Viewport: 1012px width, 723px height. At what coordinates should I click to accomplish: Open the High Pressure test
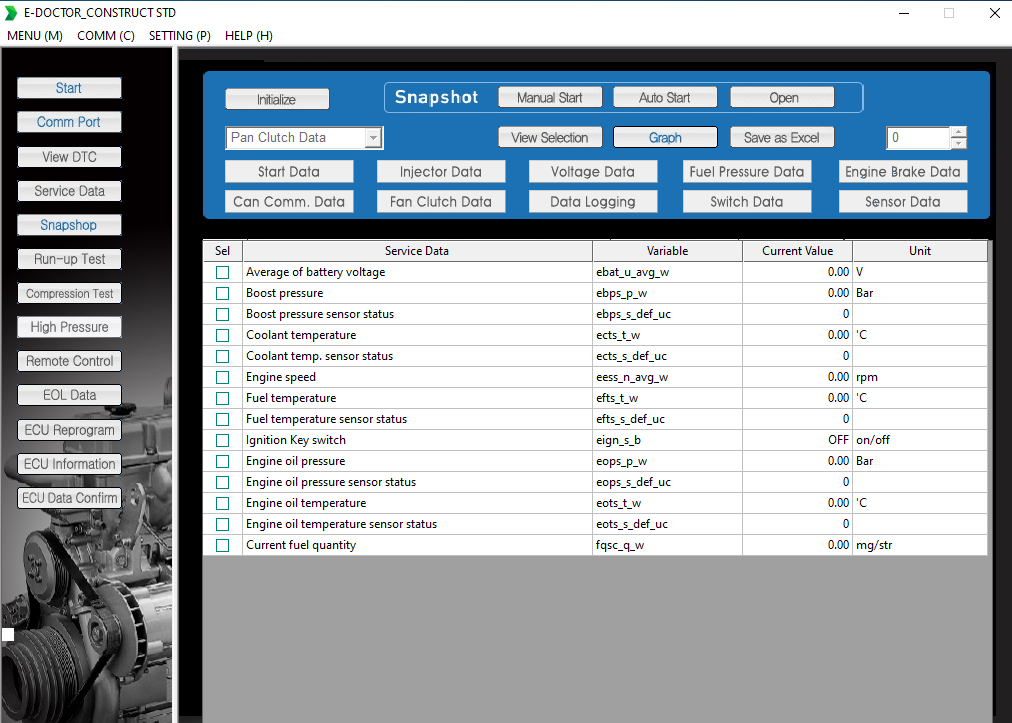pyautogui.click(x=69, y=327)
